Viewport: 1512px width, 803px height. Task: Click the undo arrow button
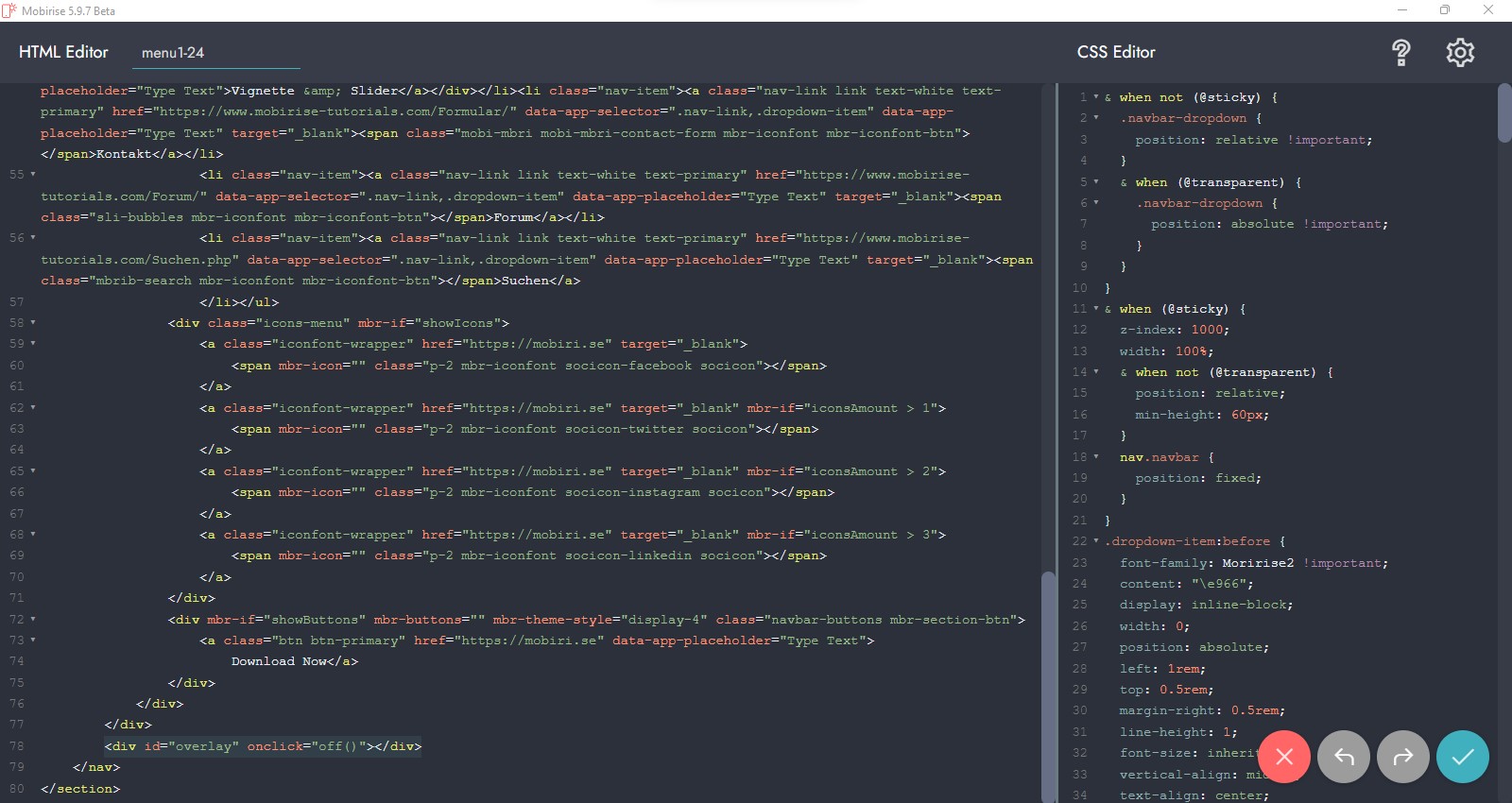[x=1343, y=757]
